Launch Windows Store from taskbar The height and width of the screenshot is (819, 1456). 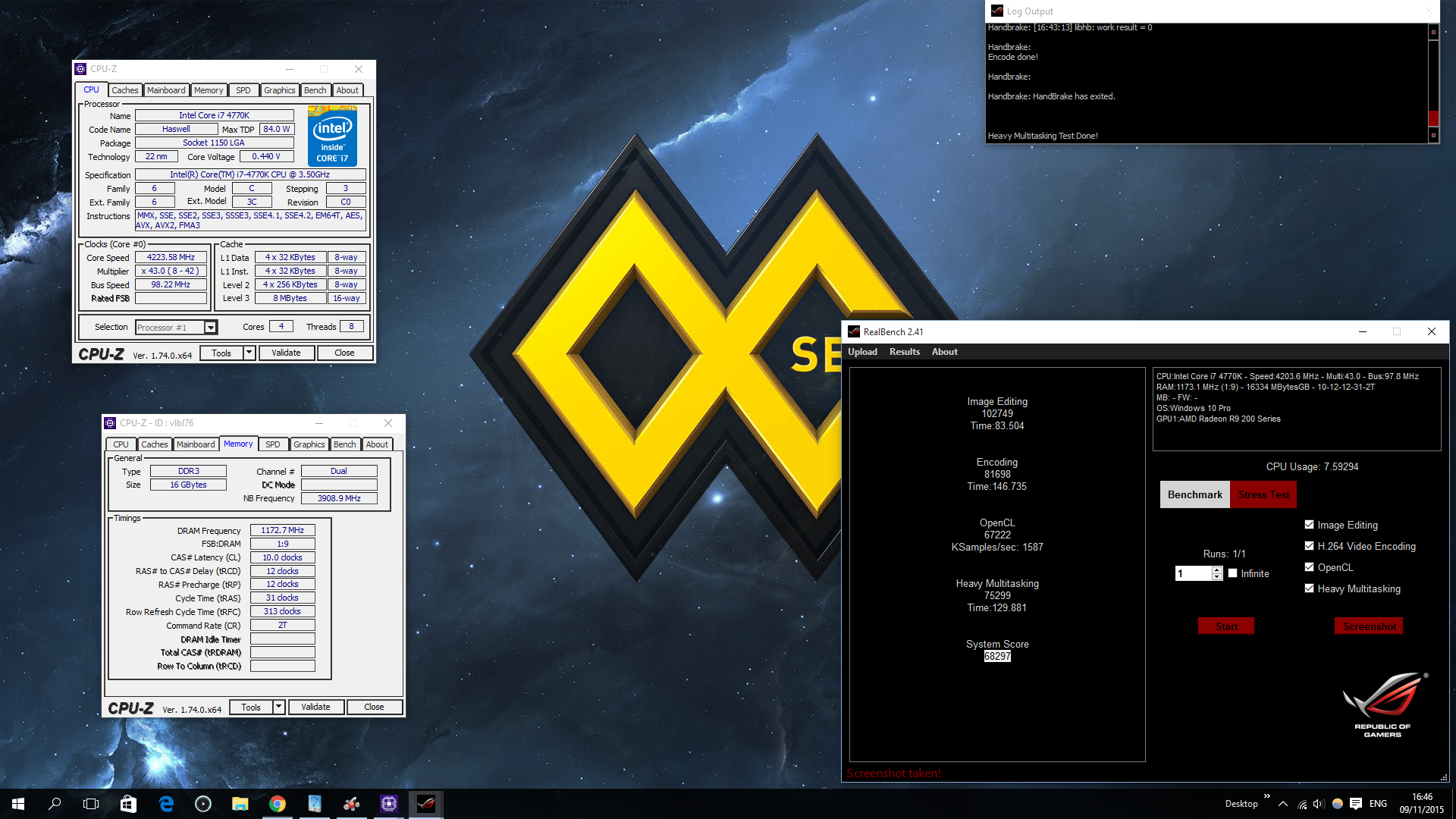(x=128, y=804)
